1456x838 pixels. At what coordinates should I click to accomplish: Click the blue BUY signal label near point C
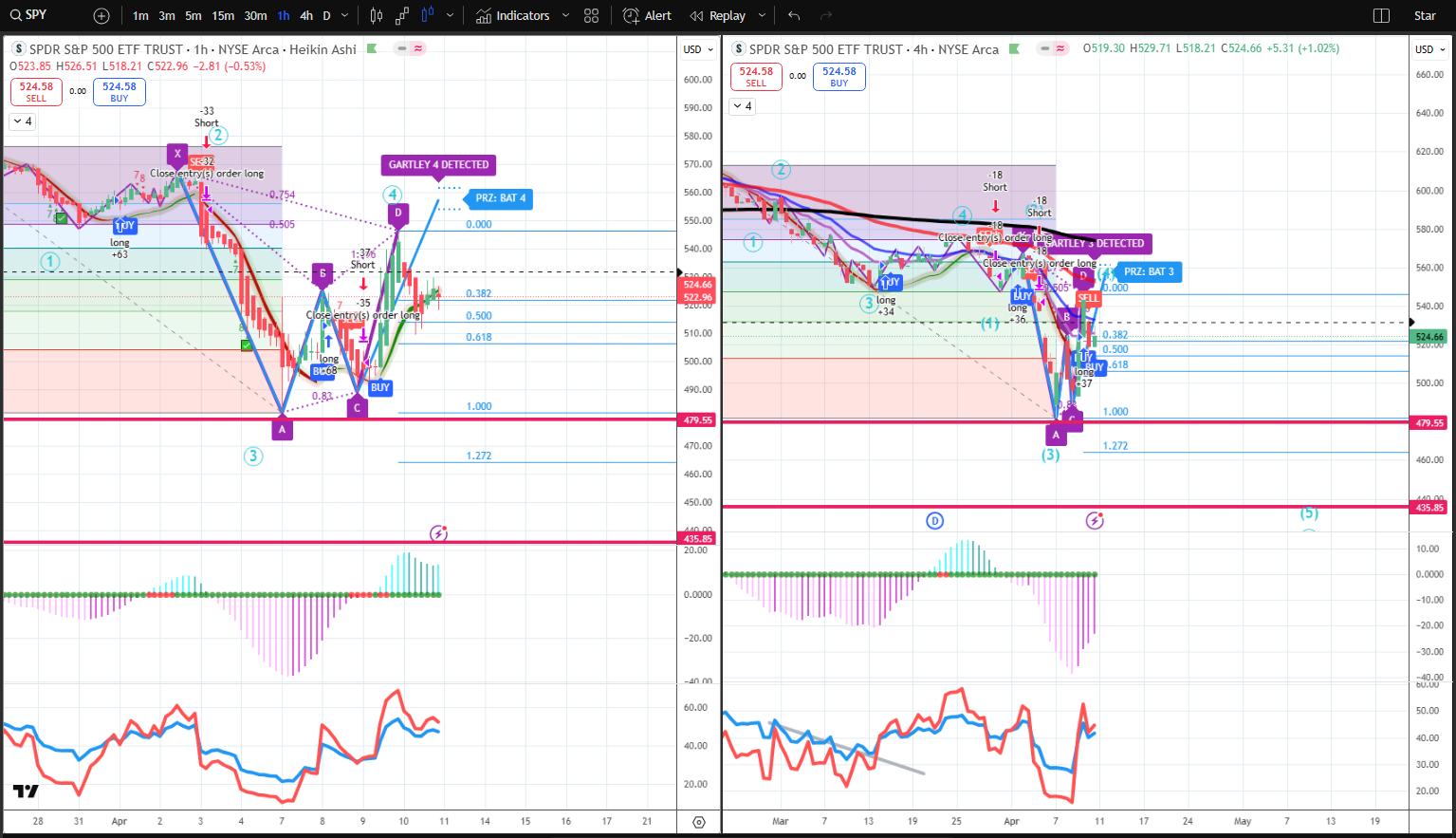pos(380,387)
